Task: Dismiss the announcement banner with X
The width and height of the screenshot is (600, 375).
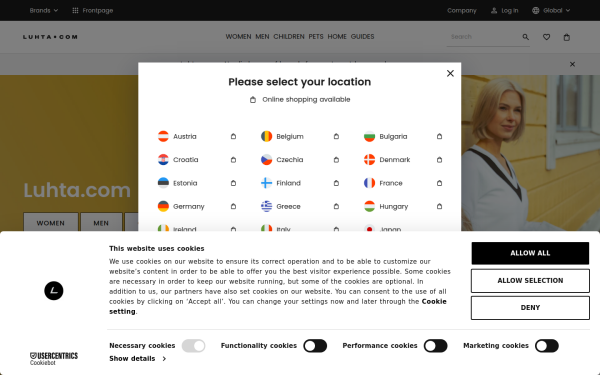Action: [572, 64]
